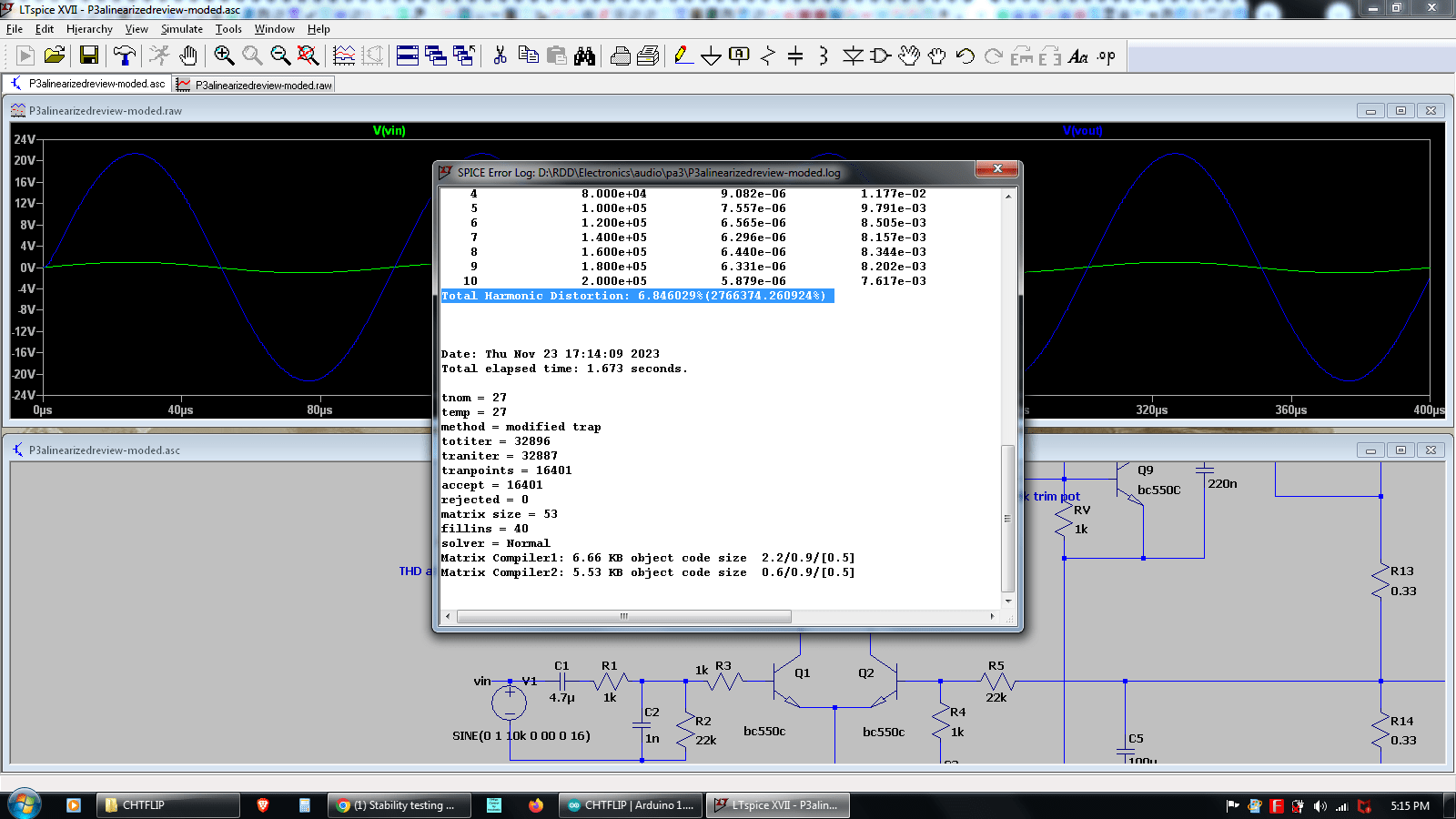Screen dimensions: 1456x819
Task: Switch to the P3alinearizedreview-moded.raw tab
Action: [x=255, y=85]
